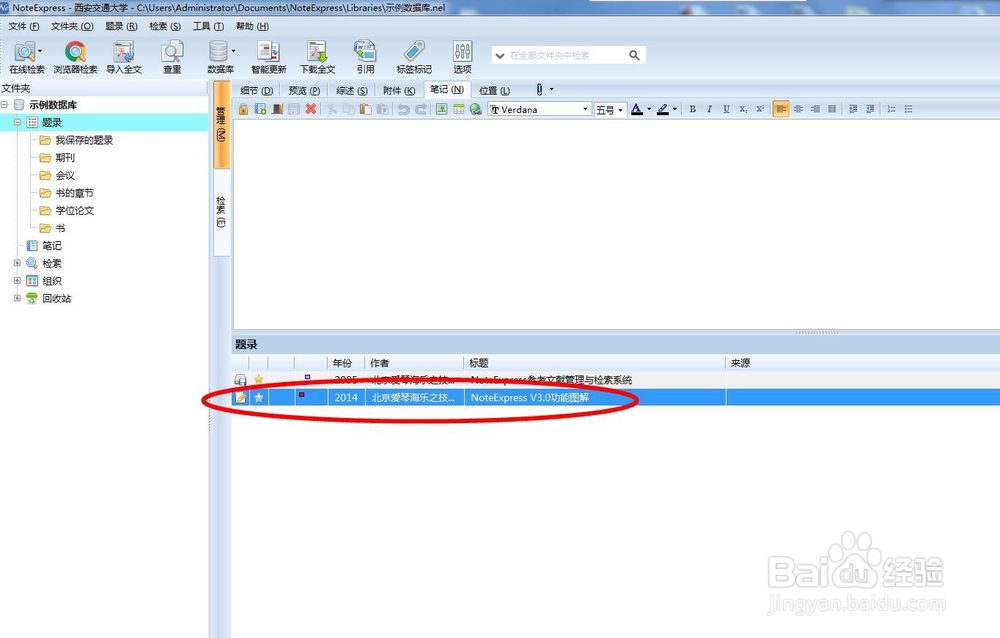
Task: Click the paste clipboard icon
Action: (365, 109)
